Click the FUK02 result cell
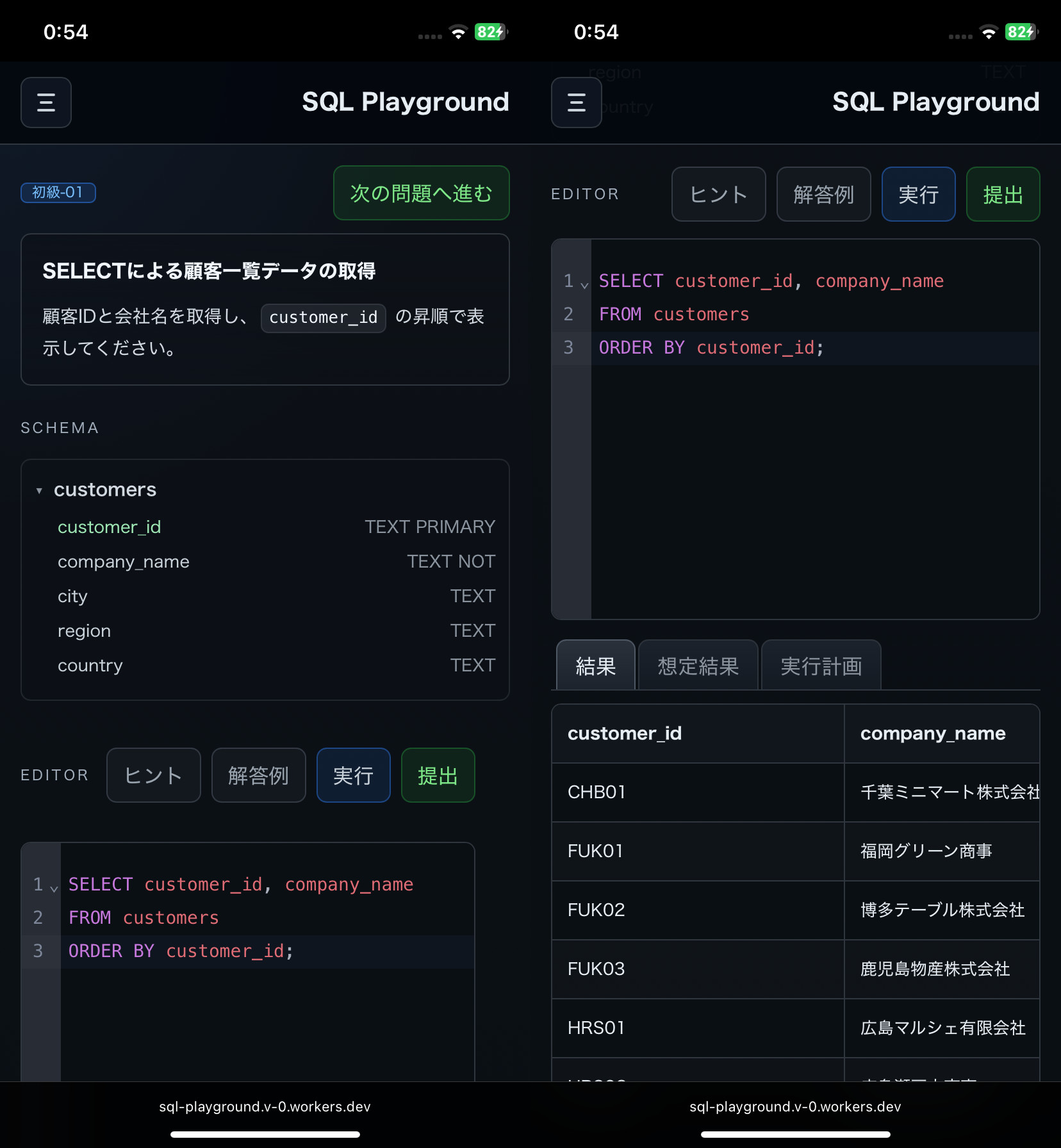Viewport: 1061px width, 1148px height. pos(698,910)
